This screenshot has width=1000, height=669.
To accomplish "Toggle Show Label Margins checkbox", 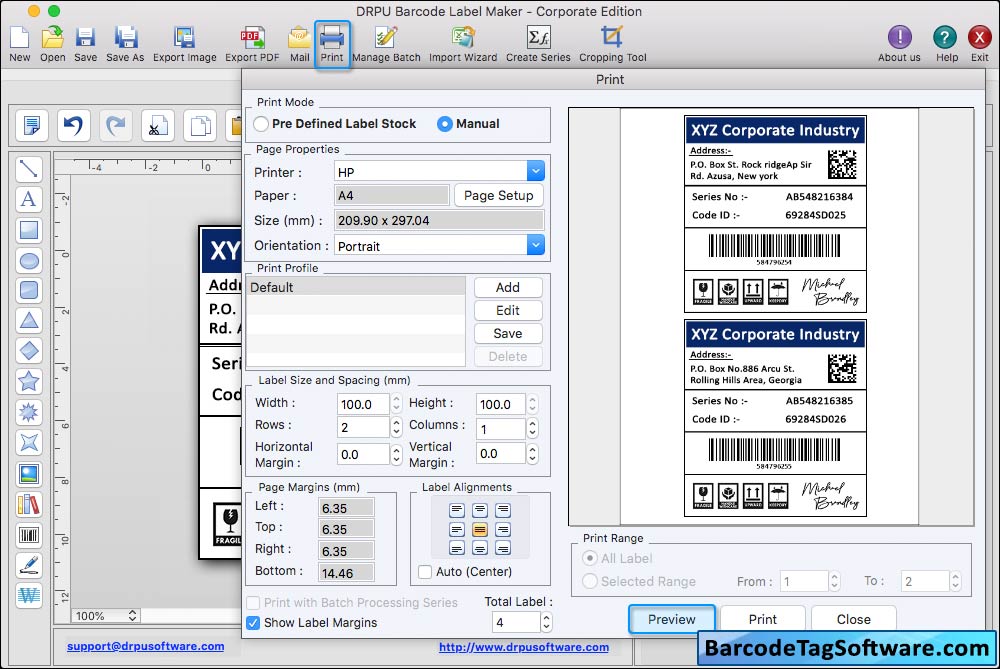I will 253,623.
